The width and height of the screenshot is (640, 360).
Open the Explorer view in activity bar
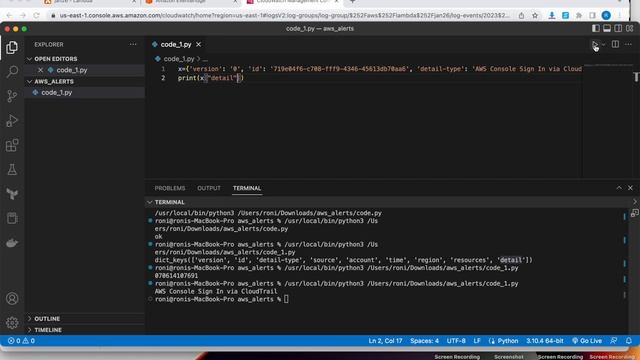pyautogui.click(x=12, y=47)
